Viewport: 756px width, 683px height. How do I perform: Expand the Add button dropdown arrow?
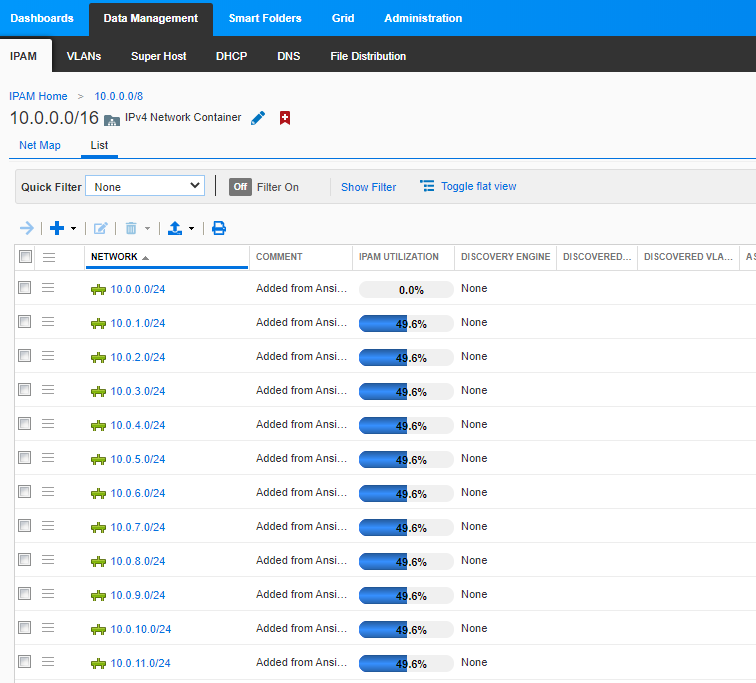[x=74, y=229]
